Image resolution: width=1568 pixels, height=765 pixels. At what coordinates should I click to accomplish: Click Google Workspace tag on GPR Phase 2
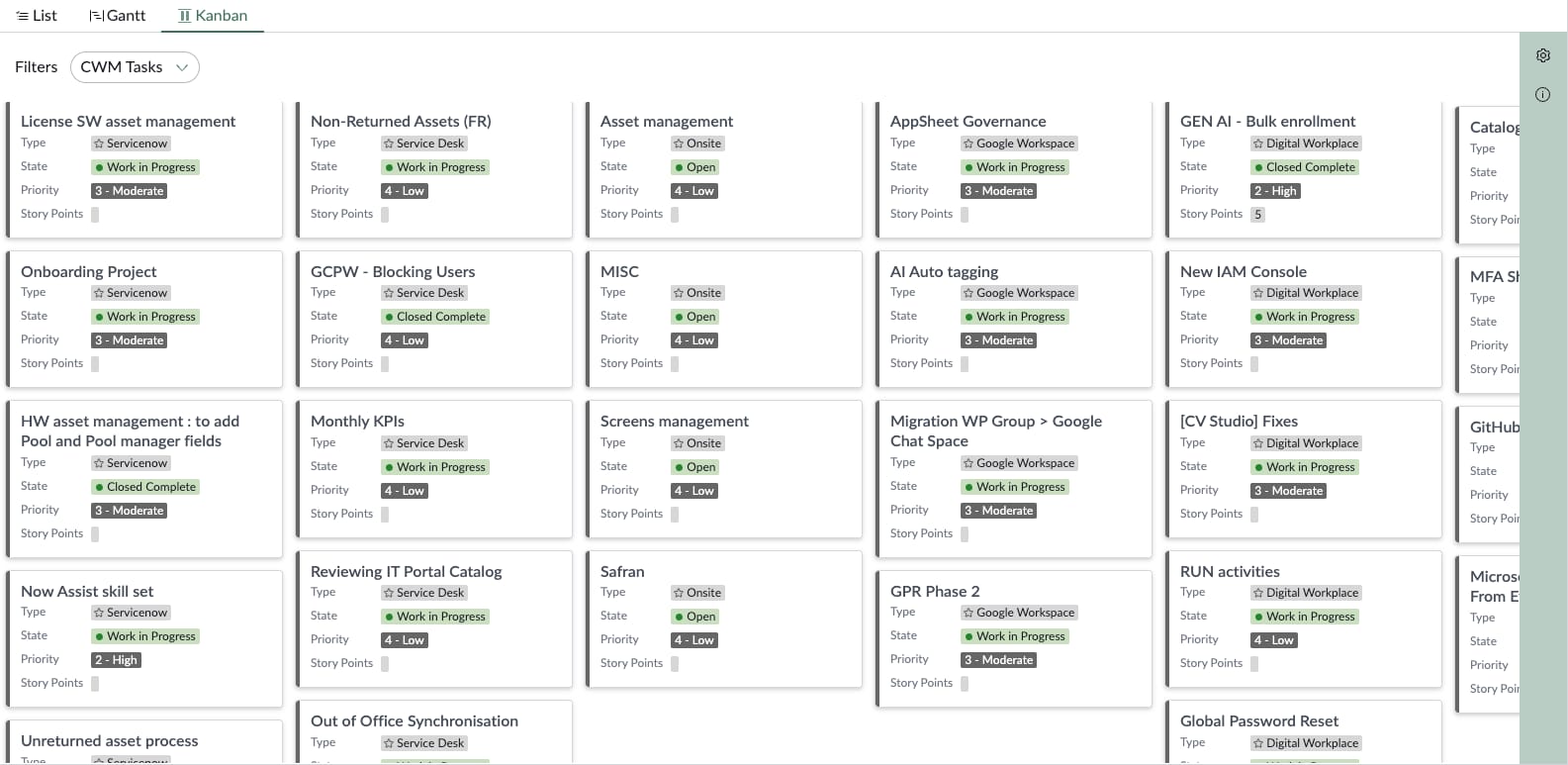pyautogui.click(x=1019, y=613)
